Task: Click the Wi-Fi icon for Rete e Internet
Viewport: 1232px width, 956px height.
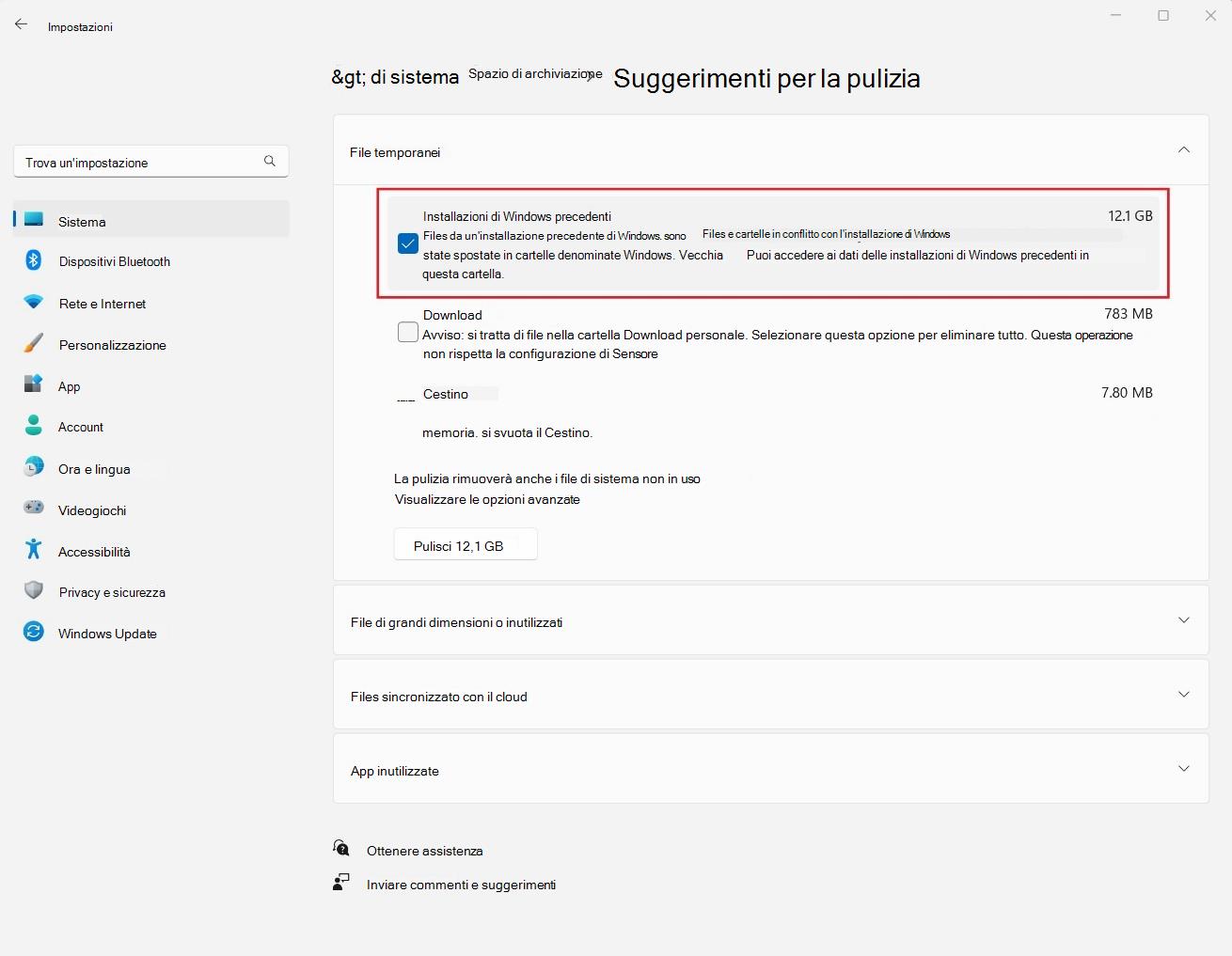Action: click(34, 303)
